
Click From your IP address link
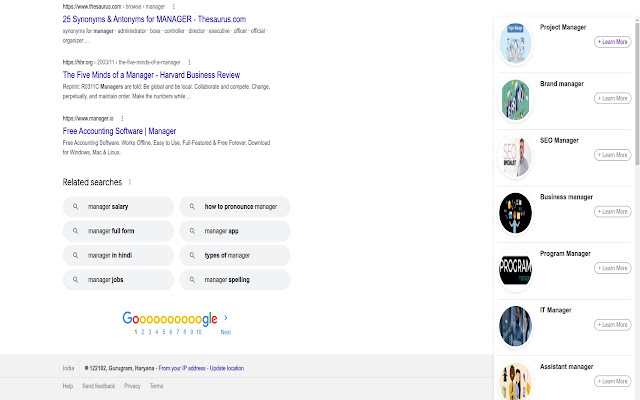182,368
